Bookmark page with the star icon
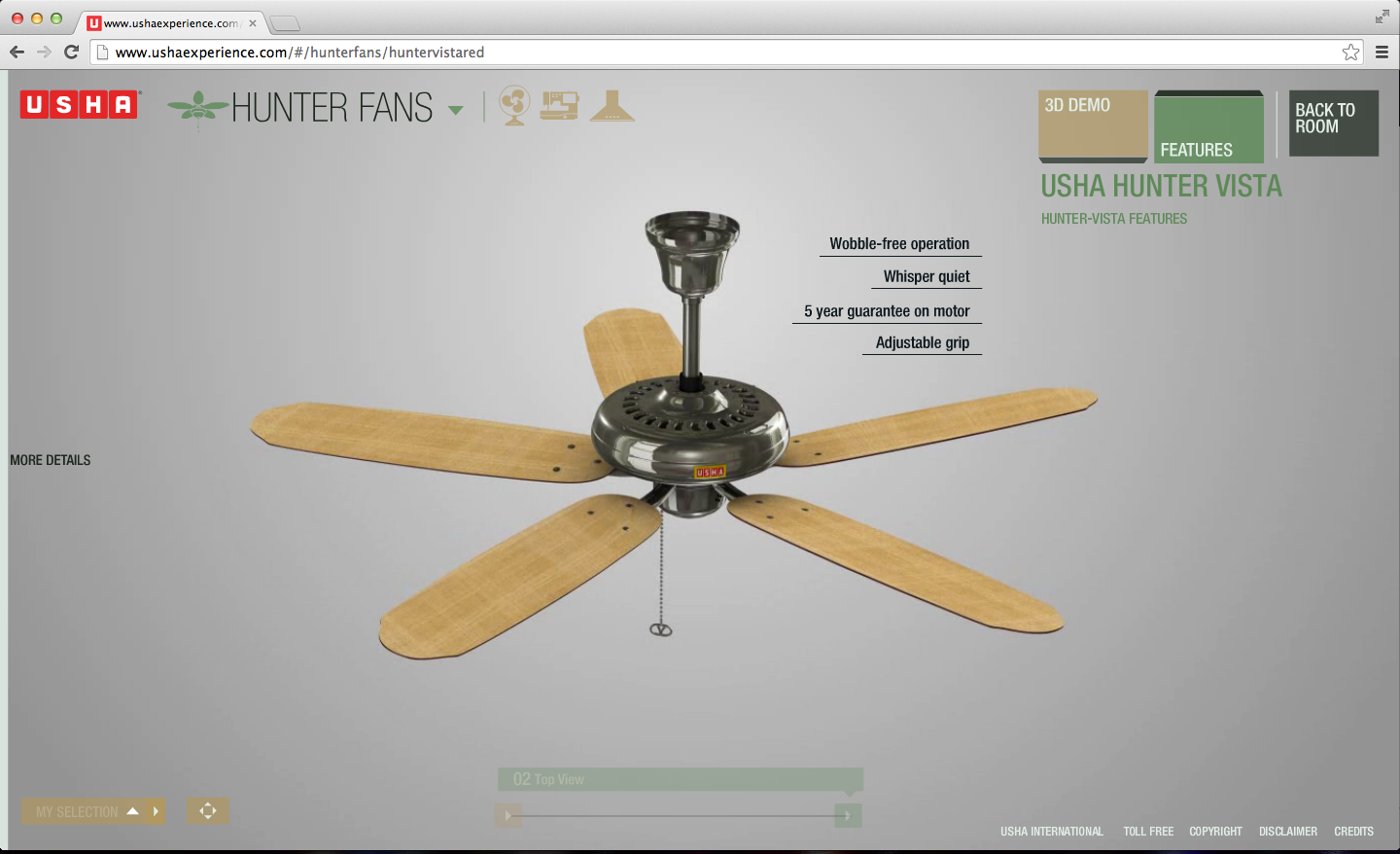 (x=1350, y=53)
